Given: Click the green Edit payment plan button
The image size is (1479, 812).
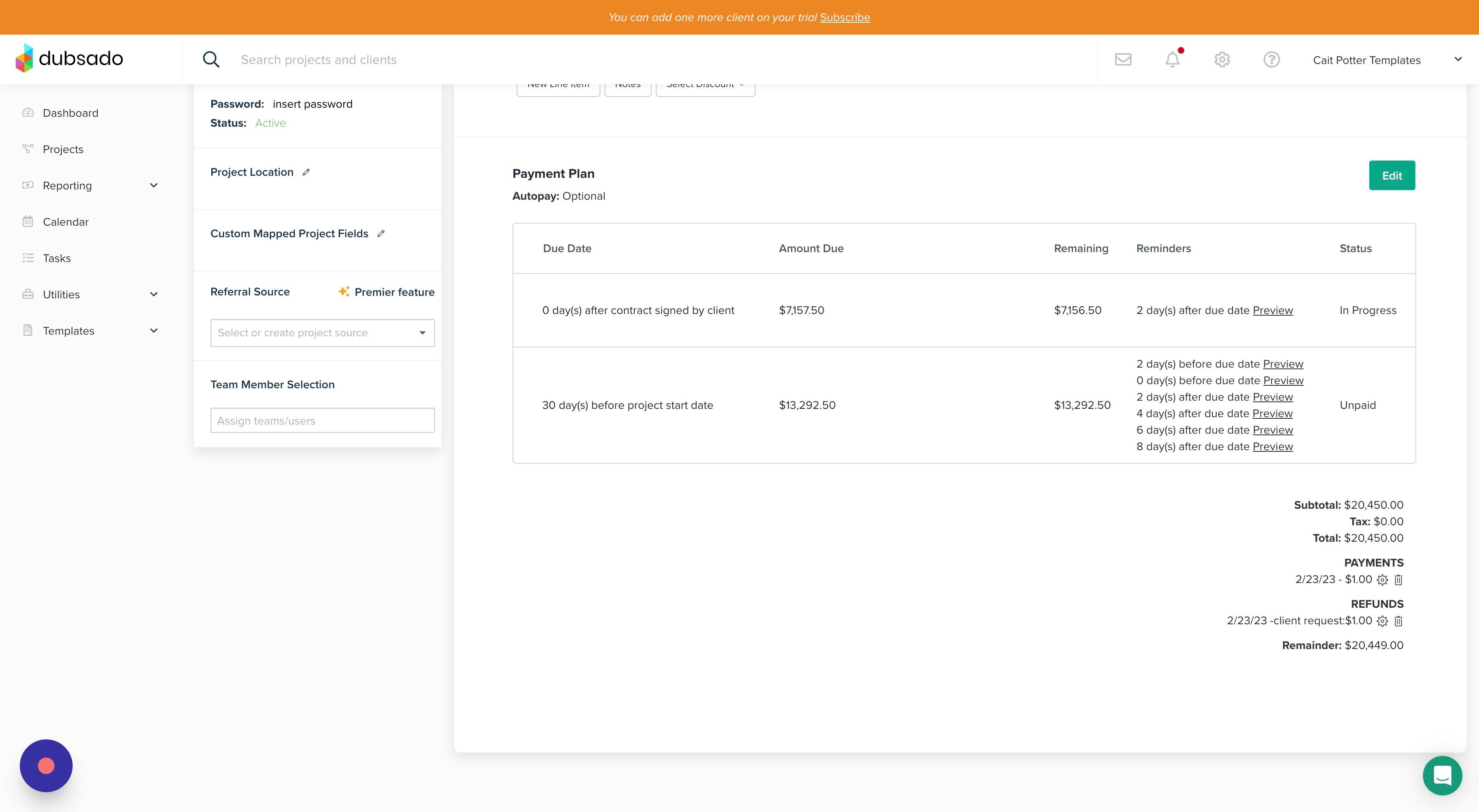Looking at the screenshot, I should tap(1392, 175).
